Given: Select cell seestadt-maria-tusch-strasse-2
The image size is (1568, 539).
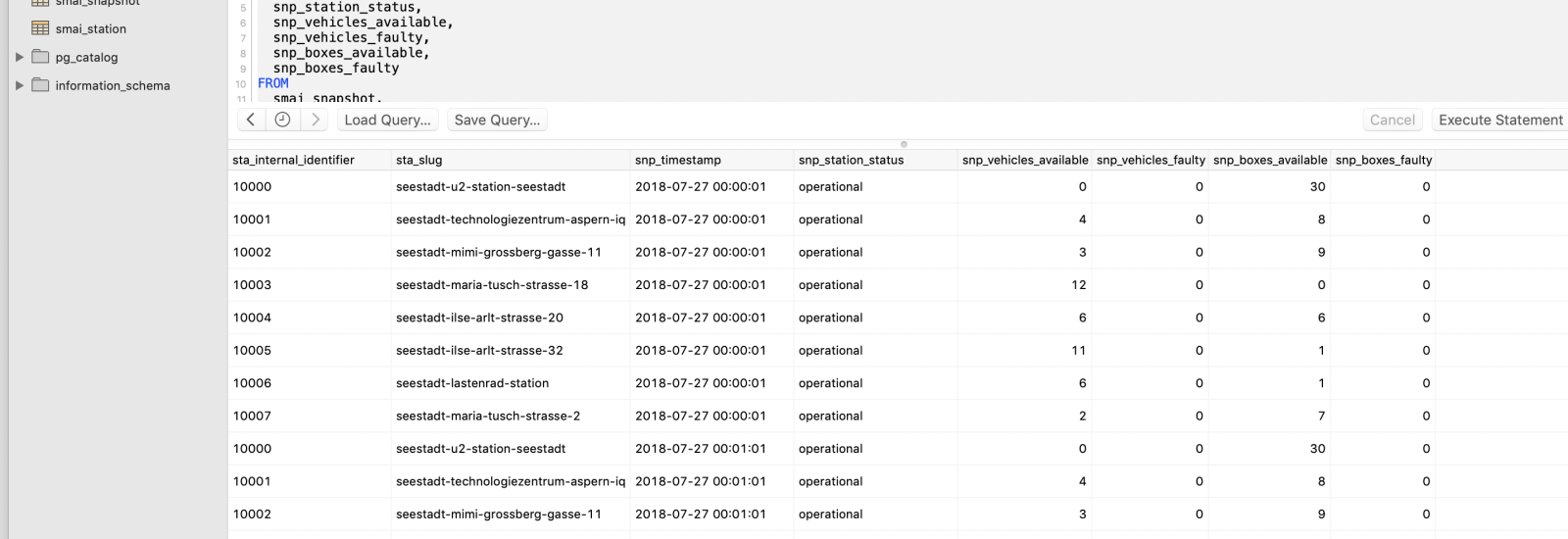Looking at the screenshot, I should point(488,416).
